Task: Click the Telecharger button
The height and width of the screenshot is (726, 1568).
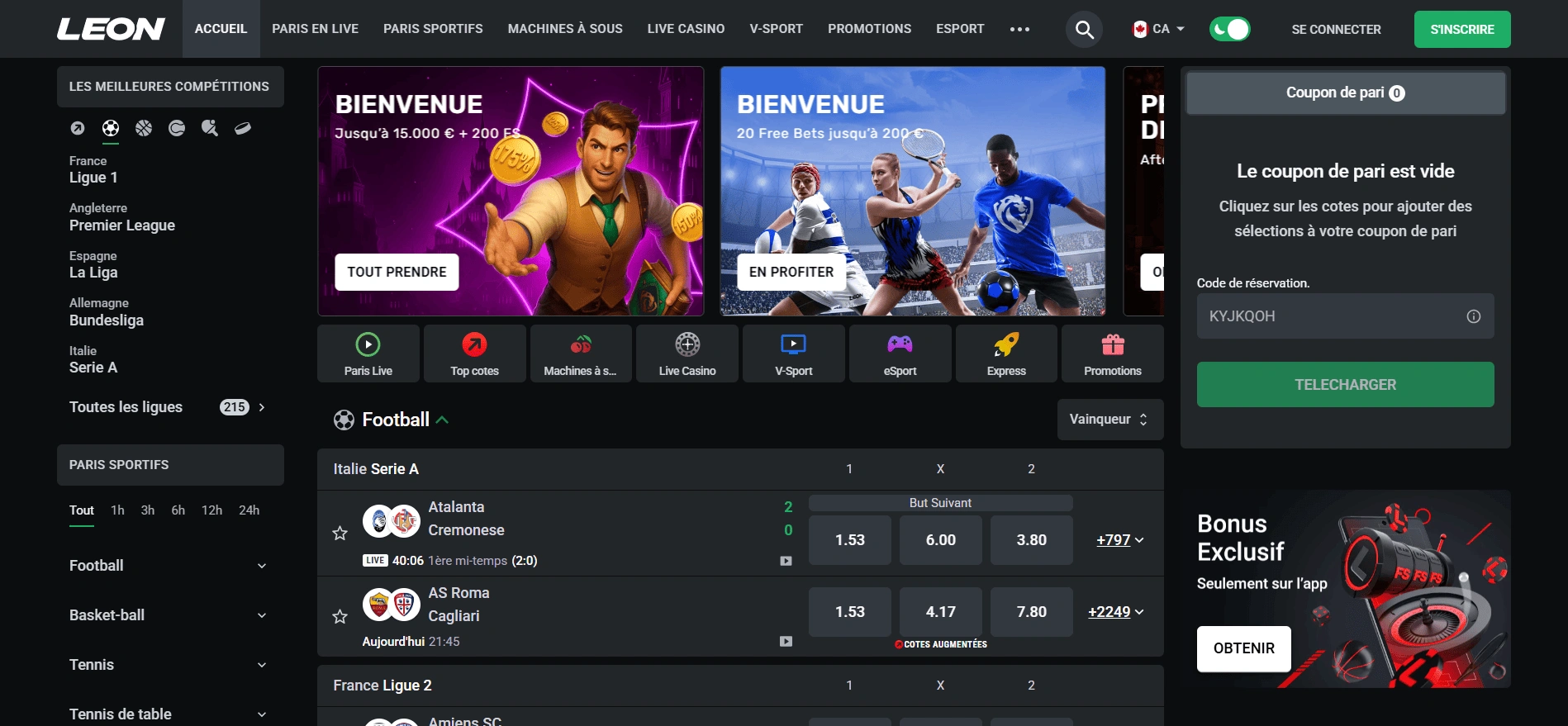Action: (x=1345, y=385)
